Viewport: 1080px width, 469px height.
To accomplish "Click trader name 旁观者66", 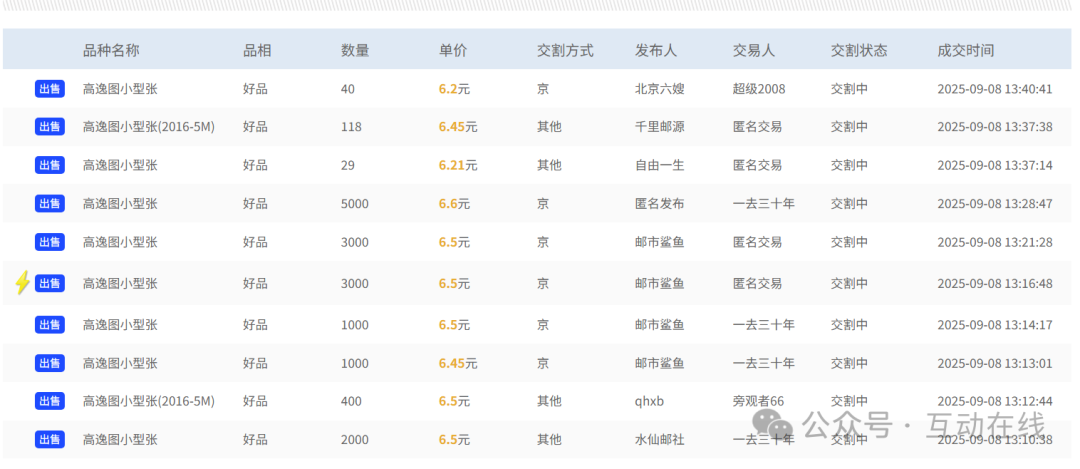I will [x=758, y=401].
